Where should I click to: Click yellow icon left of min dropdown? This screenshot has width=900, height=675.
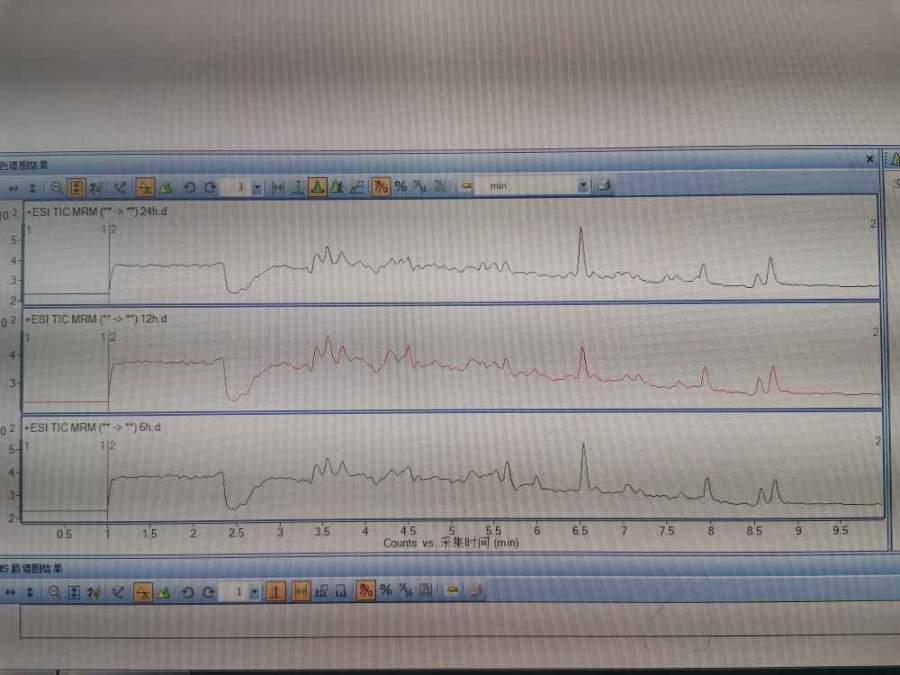pos(466,186)
